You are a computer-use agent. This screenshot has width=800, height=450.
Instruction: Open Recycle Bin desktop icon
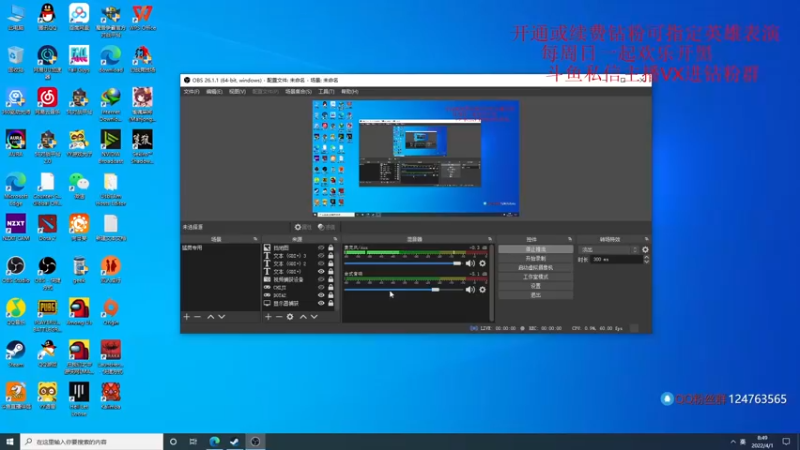[16, 59]
